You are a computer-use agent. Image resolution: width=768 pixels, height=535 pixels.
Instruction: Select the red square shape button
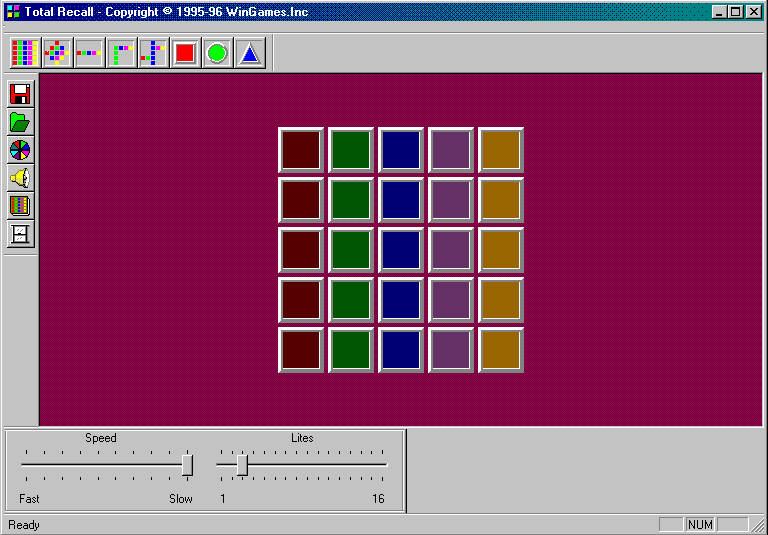pyautogui.click(x=185, y=52)
